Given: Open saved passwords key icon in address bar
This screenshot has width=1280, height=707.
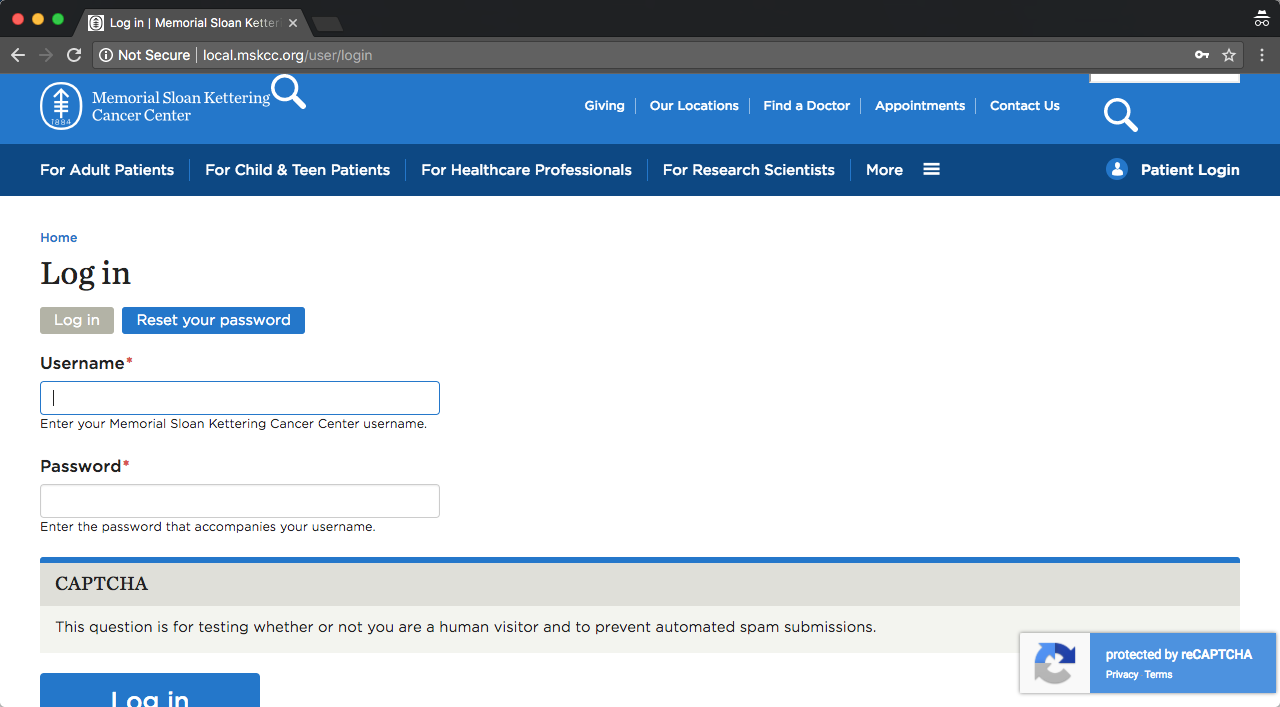Looking at the screenshot, I should (x=1202, y=55).
